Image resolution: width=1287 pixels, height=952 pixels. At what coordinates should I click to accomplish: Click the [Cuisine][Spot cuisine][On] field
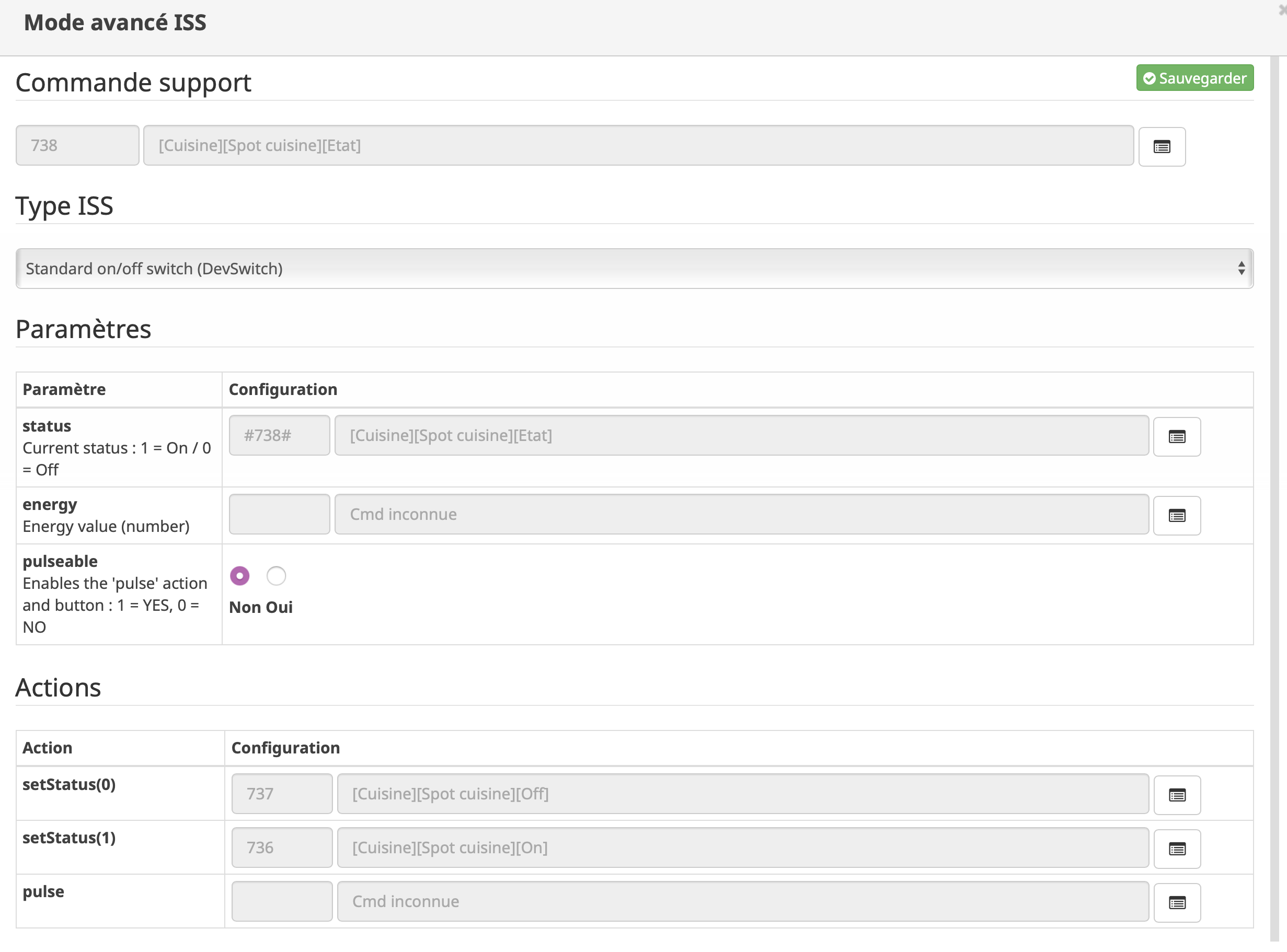(743, 847)
